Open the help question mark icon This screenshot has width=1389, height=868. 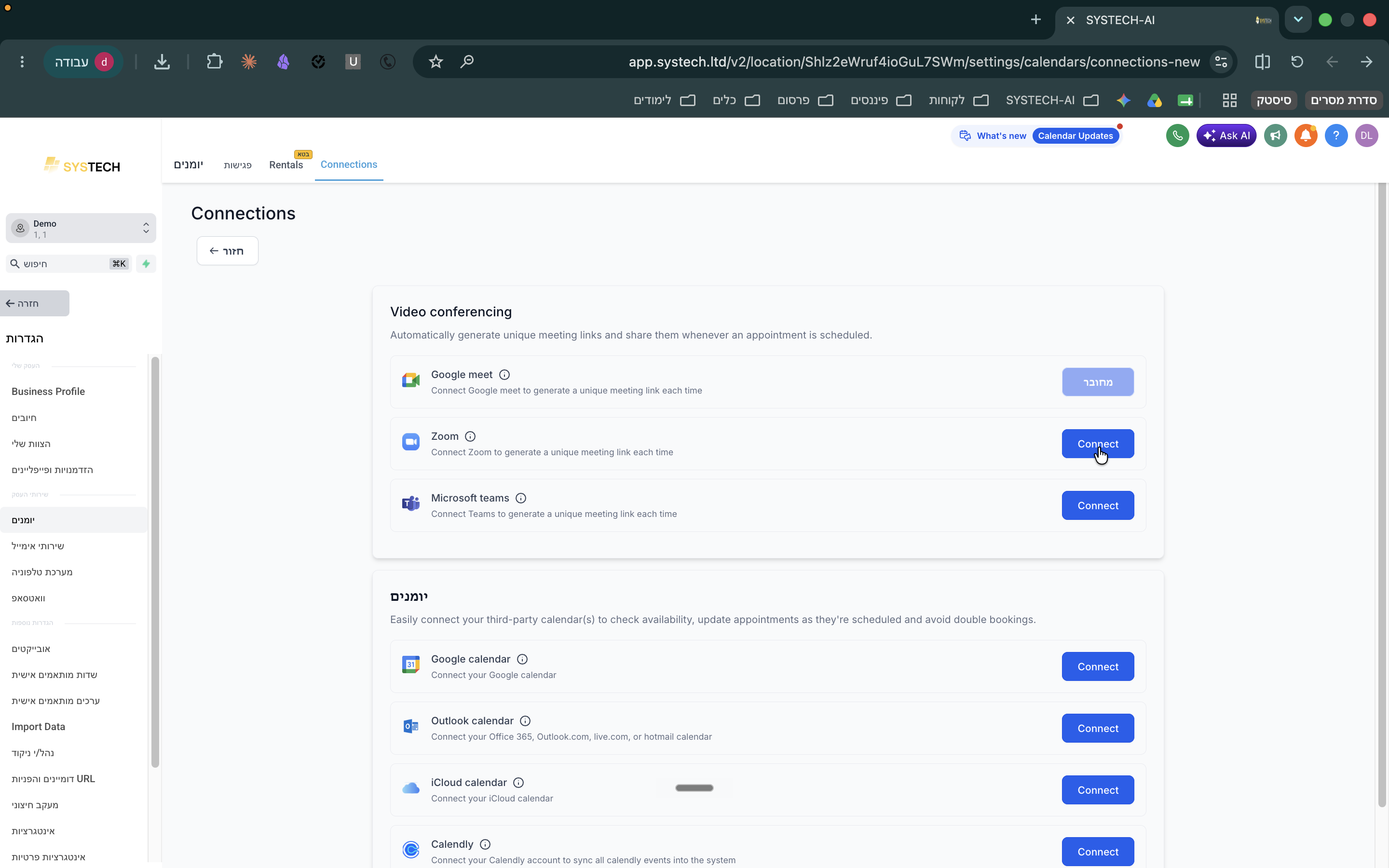tap(1336, 136)
